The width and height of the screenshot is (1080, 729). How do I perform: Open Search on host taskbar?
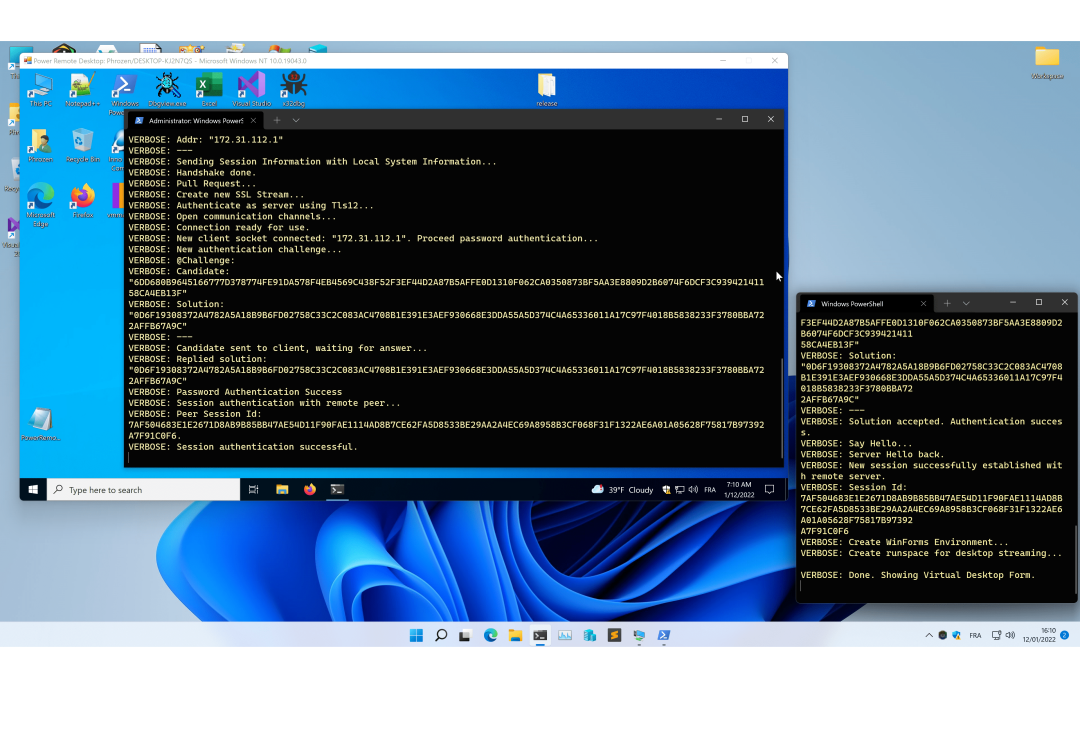(x=441, y=635)
